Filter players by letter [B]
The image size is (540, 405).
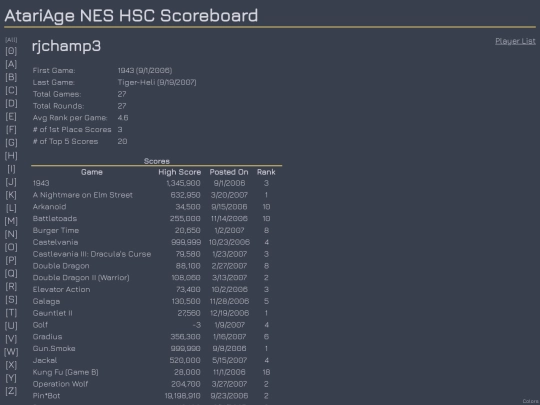tap(11, 77)
